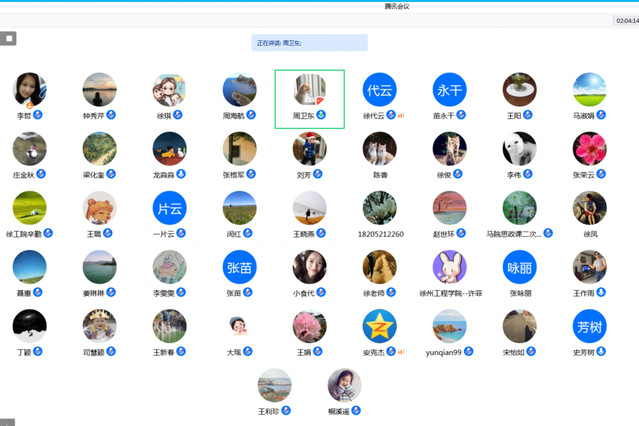Click the microphone icon beside 周卫东

click(322, 115)
